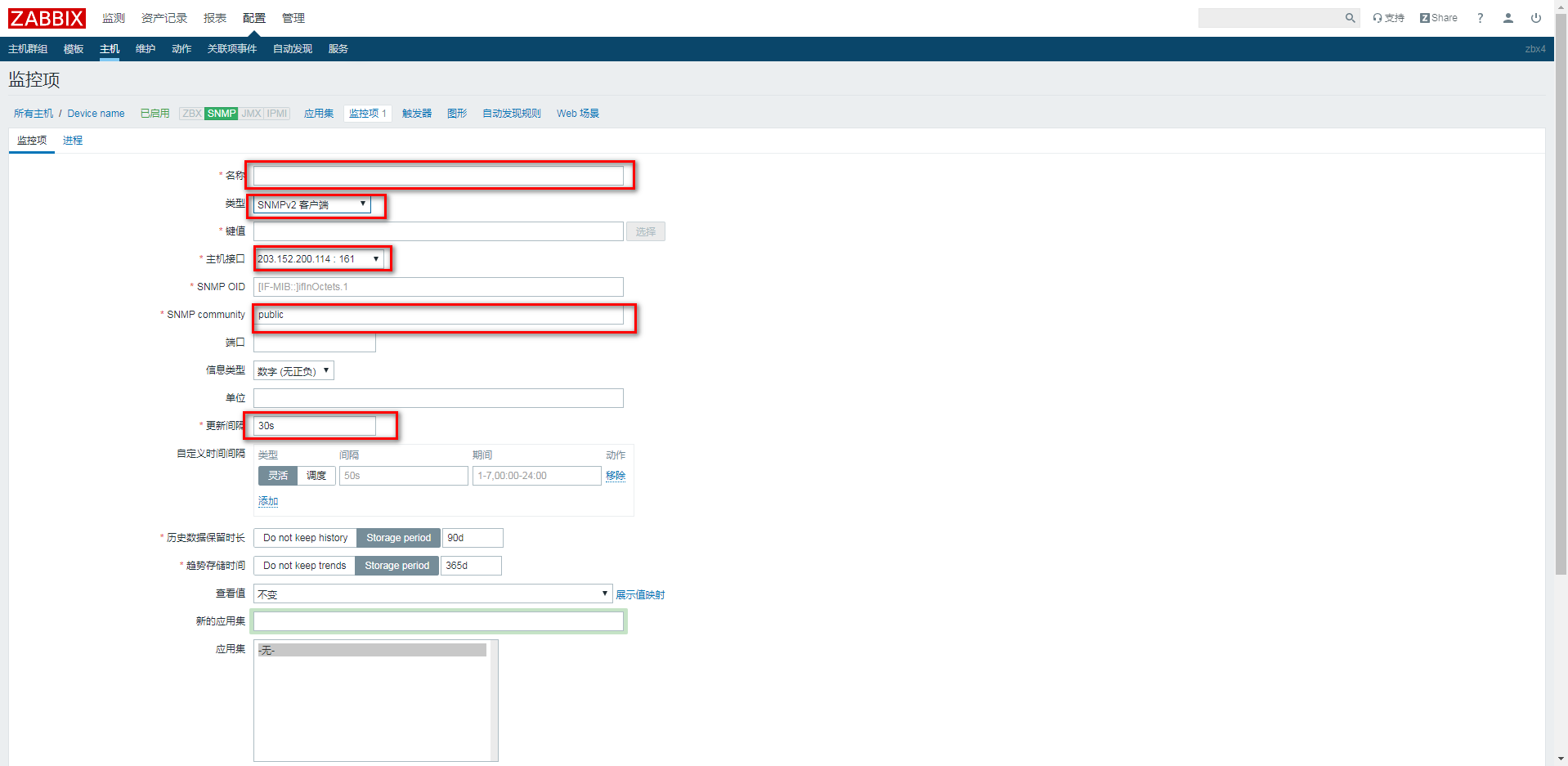Viewport: 1568px width, 766px height.
Task: Switch to the 进程 tab
Action: (73, 141)
